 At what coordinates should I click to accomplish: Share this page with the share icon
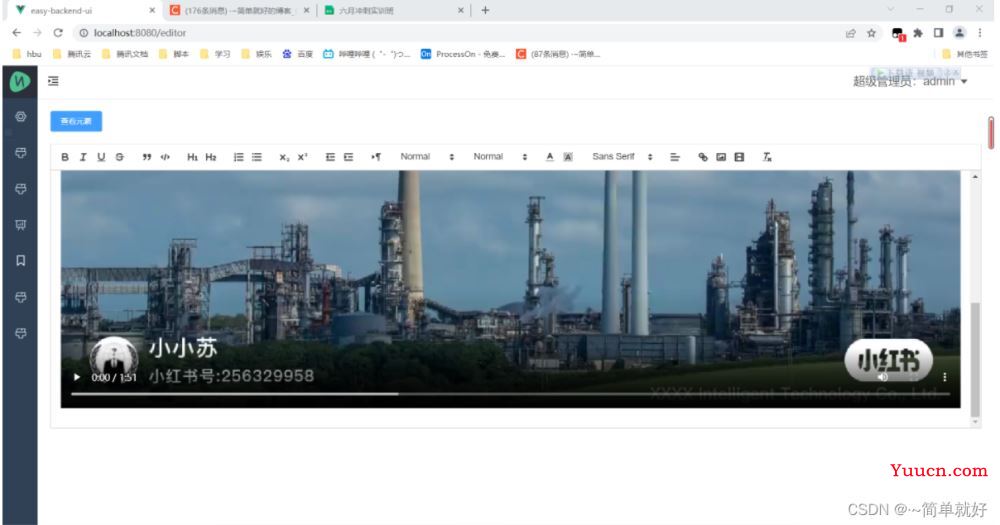(851, 33)
